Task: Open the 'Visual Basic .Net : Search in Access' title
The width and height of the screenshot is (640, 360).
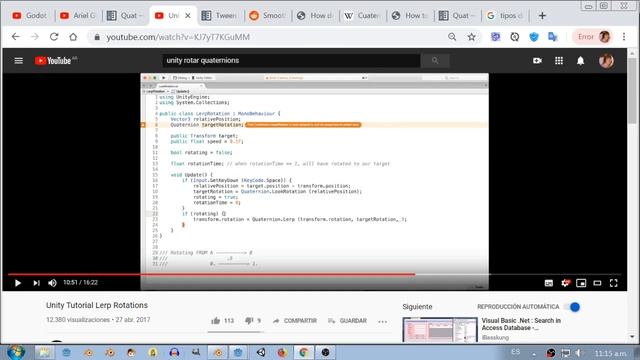Action: [x=521, y=324]
